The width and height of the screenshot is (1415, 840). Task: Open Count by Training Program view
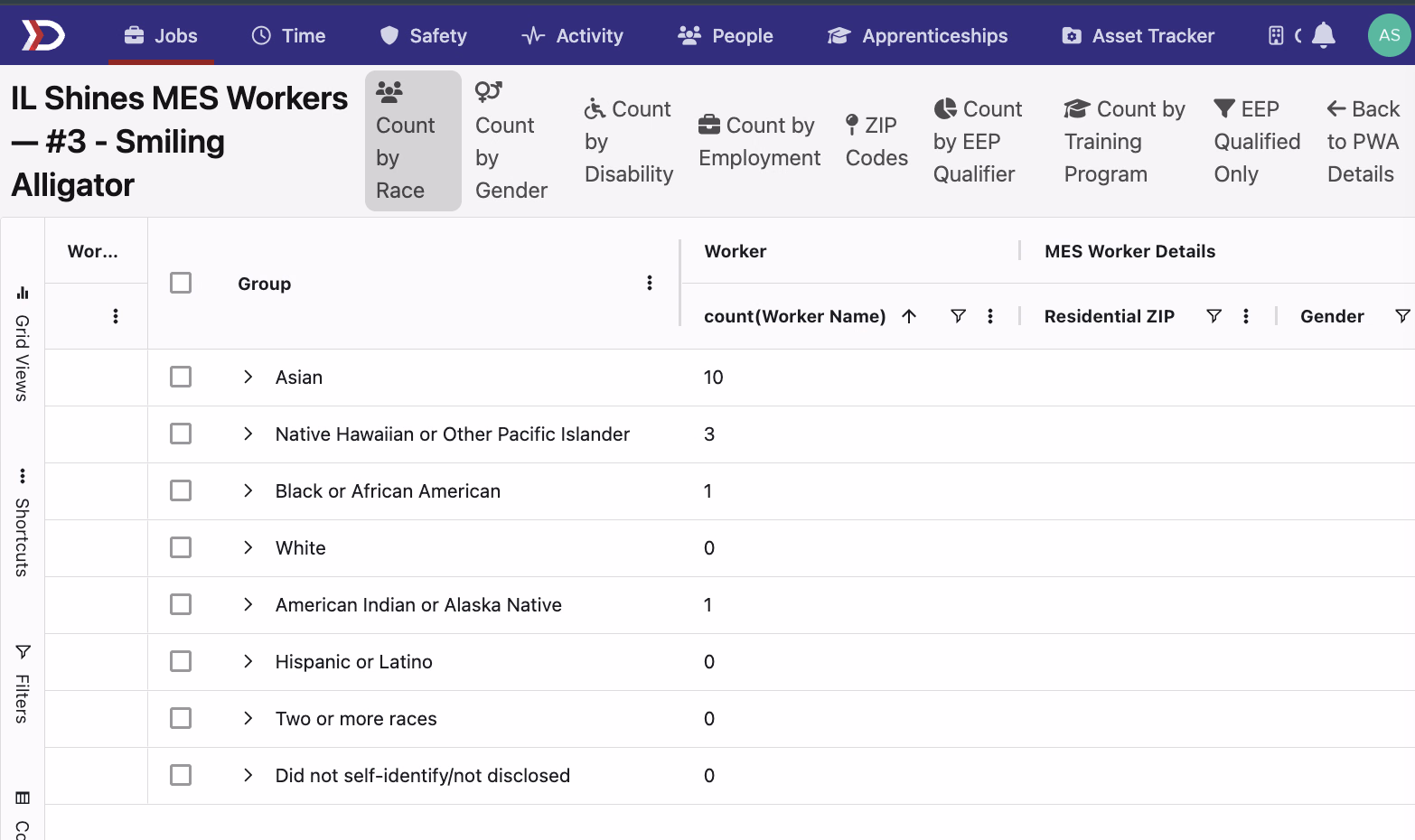point(1124,141)
